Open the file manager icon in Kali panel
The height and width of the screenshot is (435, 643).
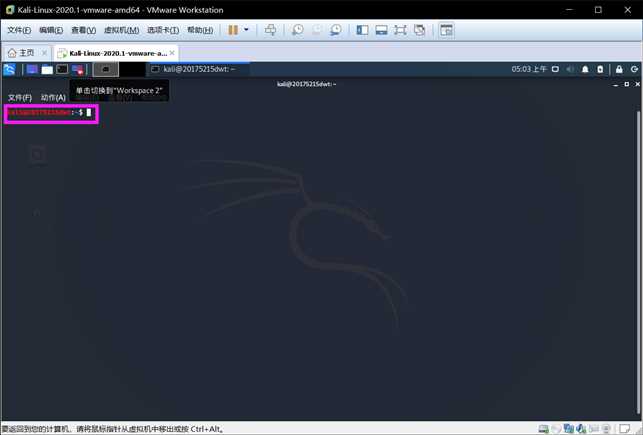47,69
